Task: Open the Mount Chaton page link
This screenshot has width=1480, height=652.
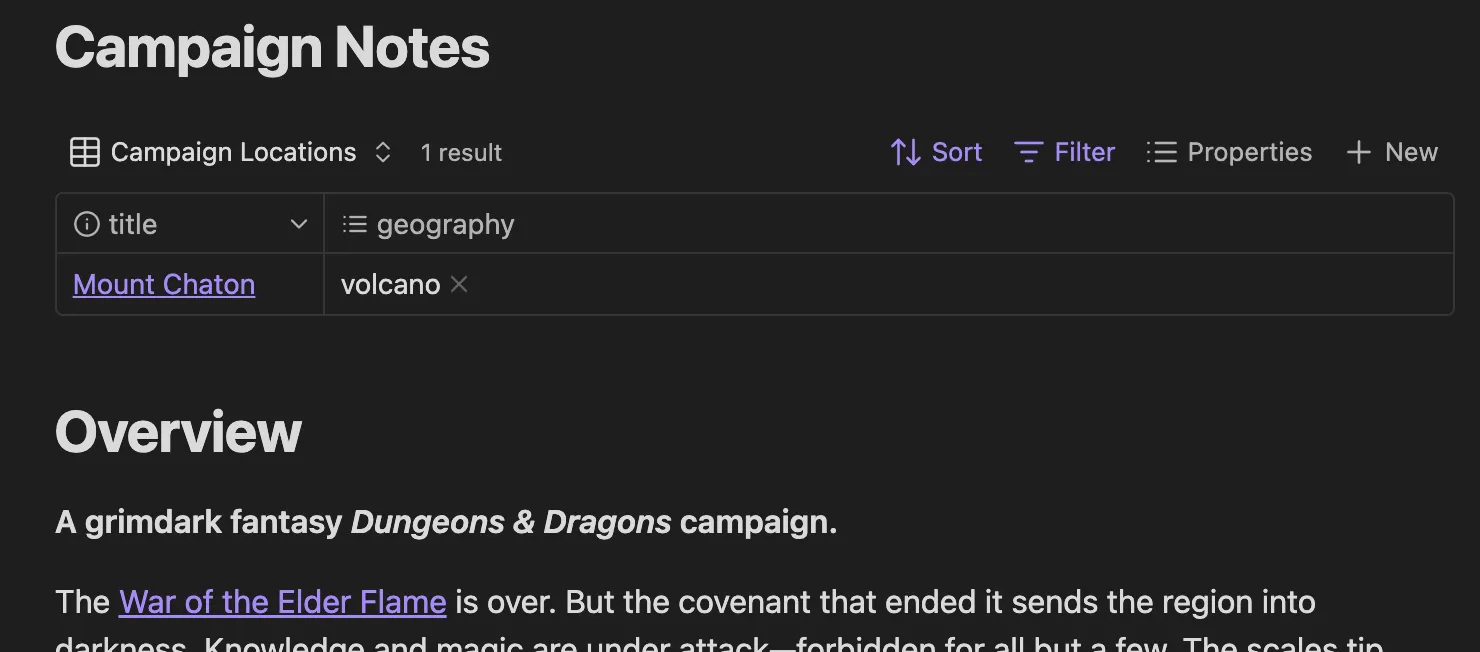Action: (163, 284)
